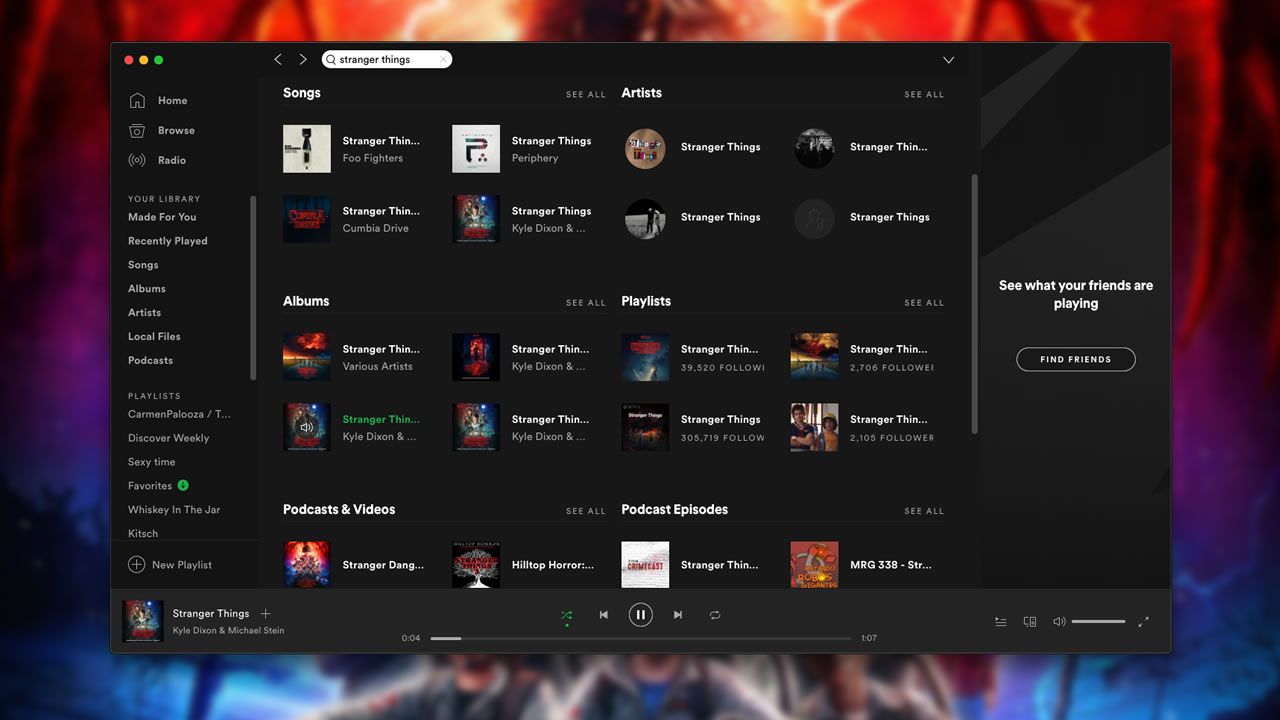
Task: See all Podcast Episodes results
Action: point(924,511)
